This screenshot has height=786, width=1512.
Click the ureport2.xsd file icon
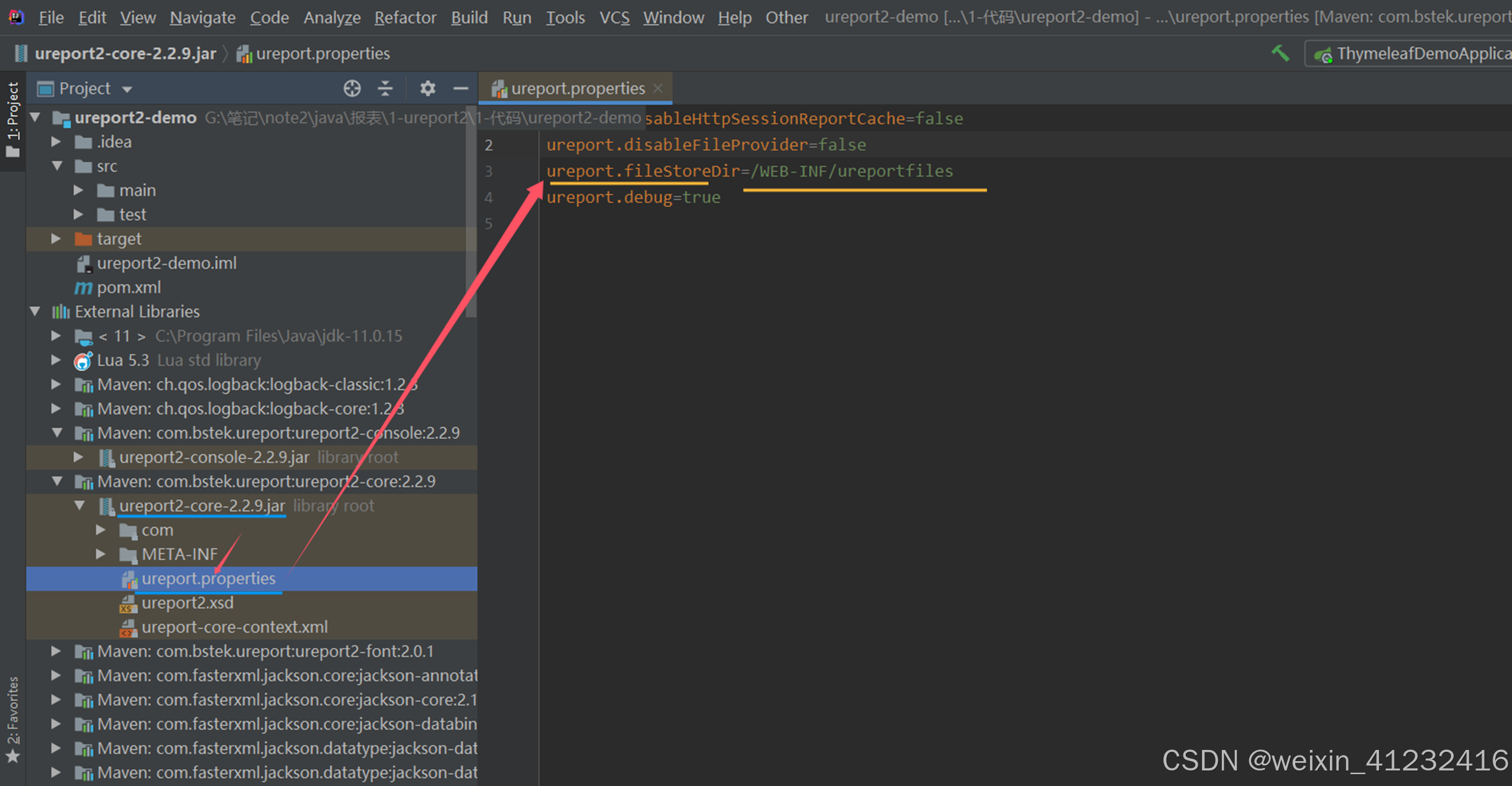(x=128, y=603)
